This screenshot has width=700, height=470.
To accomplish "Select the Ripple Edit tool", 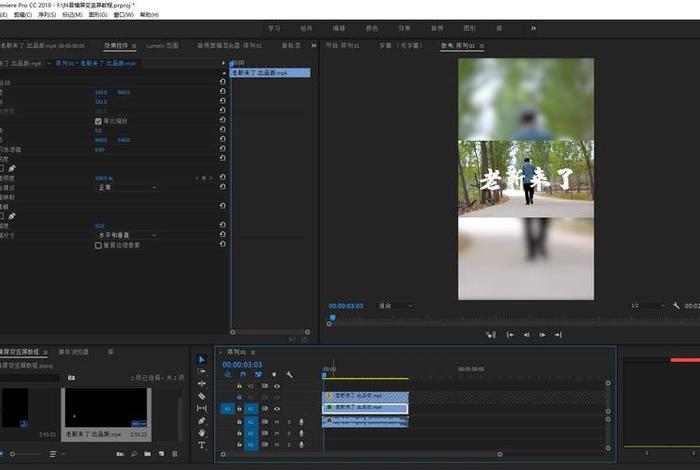I will pos(201,383).
